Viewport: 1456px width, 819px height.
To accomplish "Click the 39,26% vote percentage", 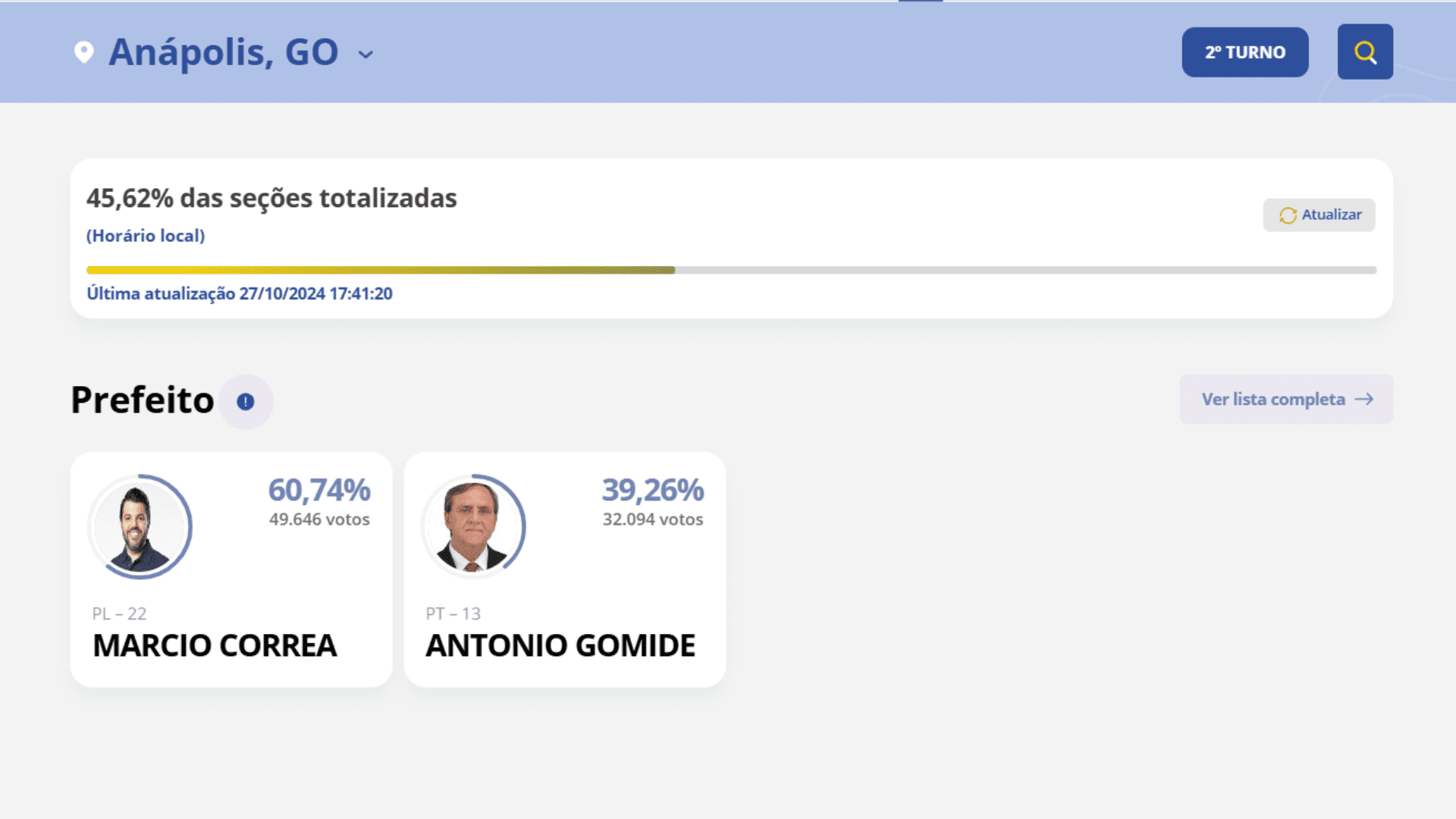I will 652,490.
